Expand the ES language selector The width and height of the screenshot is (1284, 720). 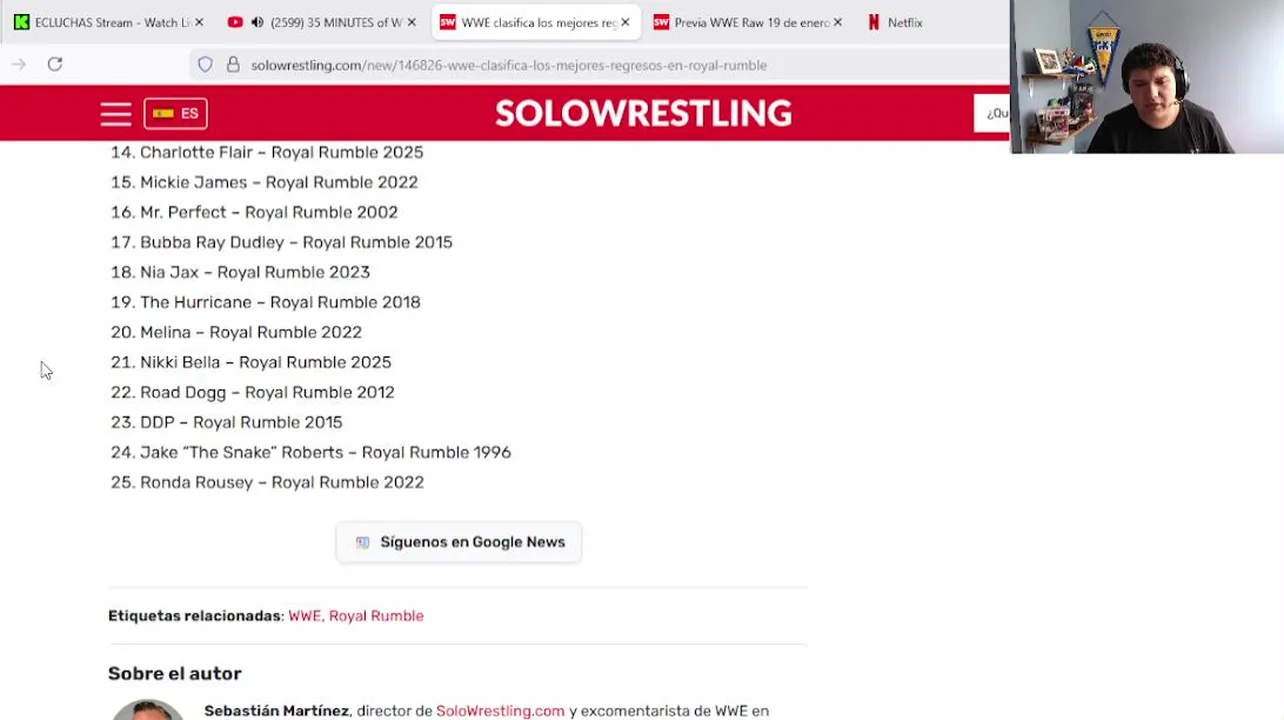[x=176, y=114]
